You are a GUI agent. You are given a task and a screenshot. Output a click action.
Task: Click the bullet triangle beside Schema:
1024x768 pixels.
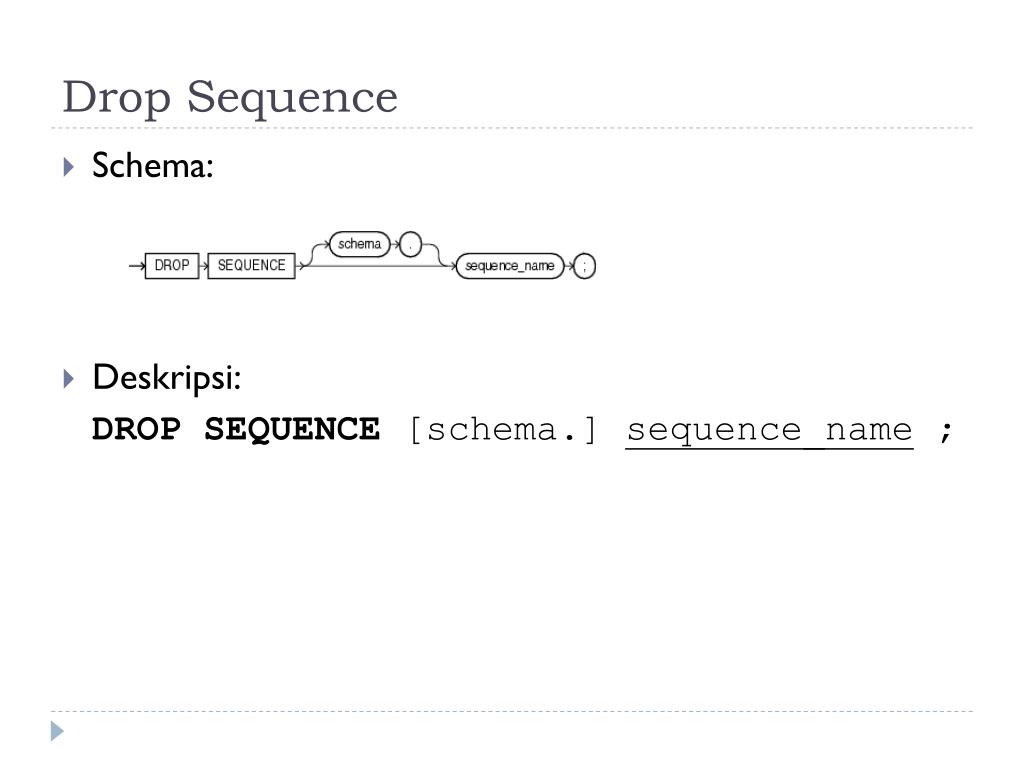[x=69, y=167]
